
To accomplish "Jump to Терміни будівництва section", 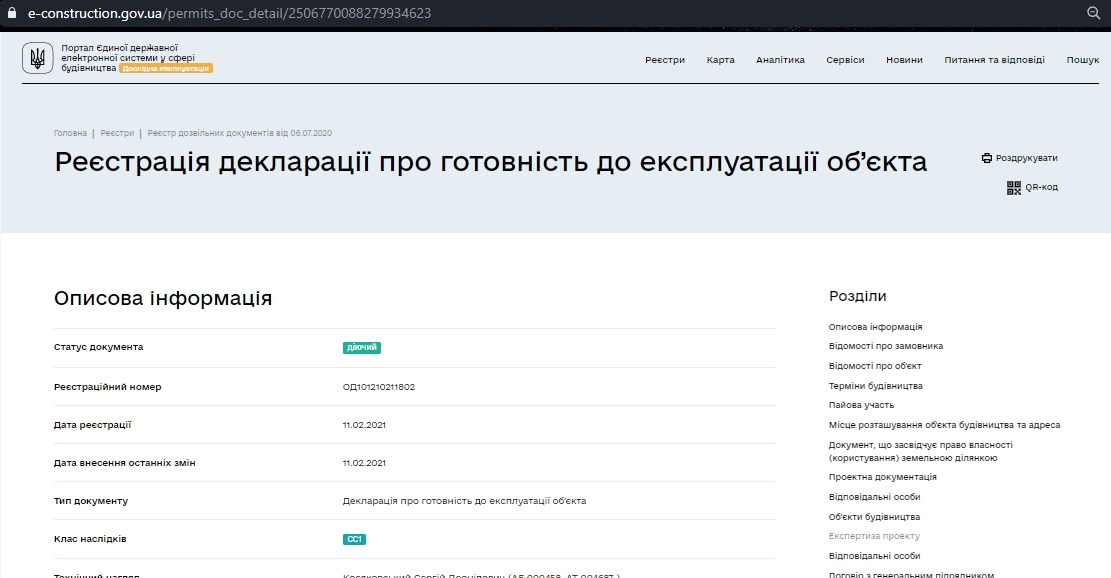I will 876,386.
